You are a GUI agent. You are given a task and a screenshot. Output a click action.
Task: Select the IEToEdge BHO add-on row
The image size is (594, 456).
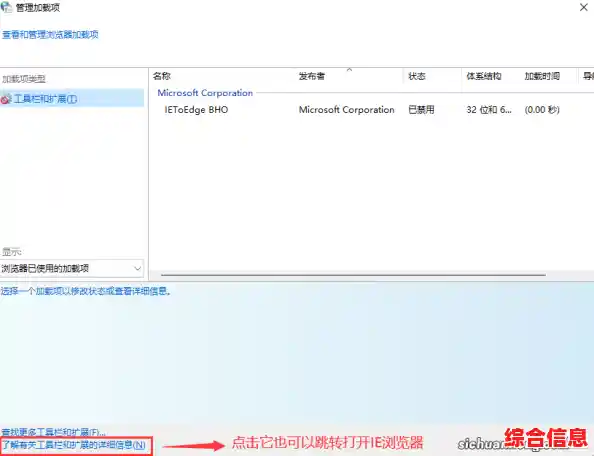(371, 110)
